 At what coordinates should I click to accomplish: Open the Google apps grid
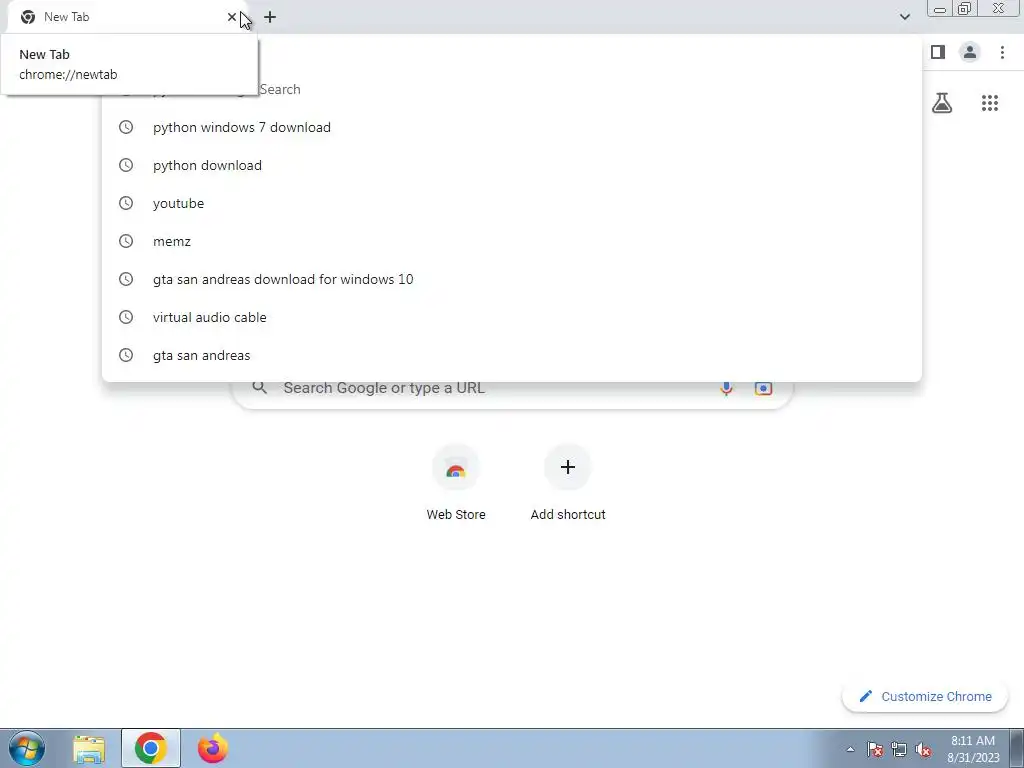click(989, 103)
